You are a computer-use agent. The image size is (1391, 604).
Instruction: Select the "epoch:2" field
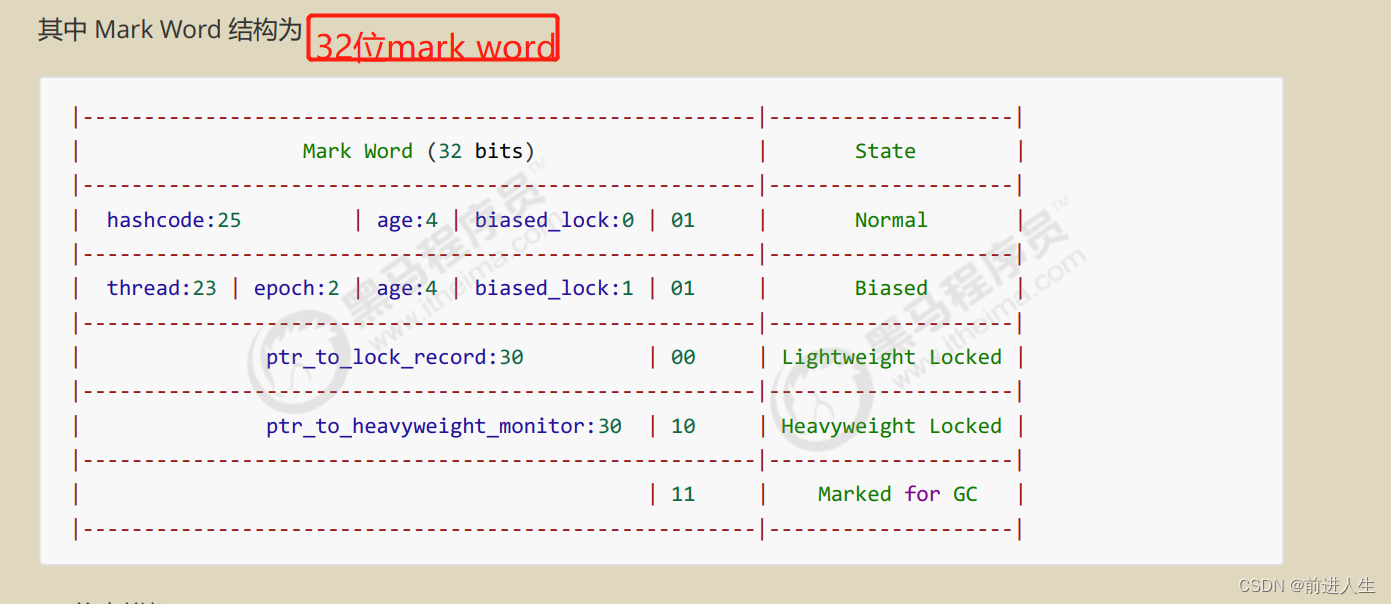pyautogui.click(x=297, y=289)
